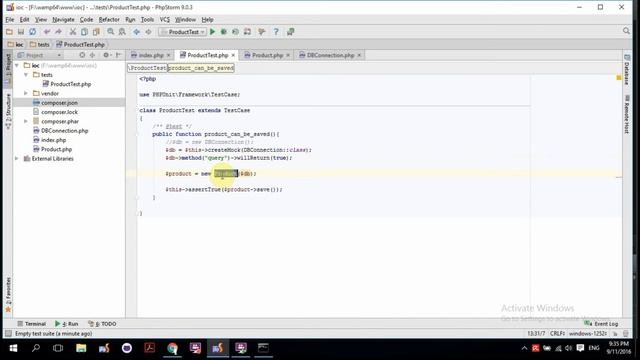Open the VCS menu

pyautogui.click(x=164, y=20)
